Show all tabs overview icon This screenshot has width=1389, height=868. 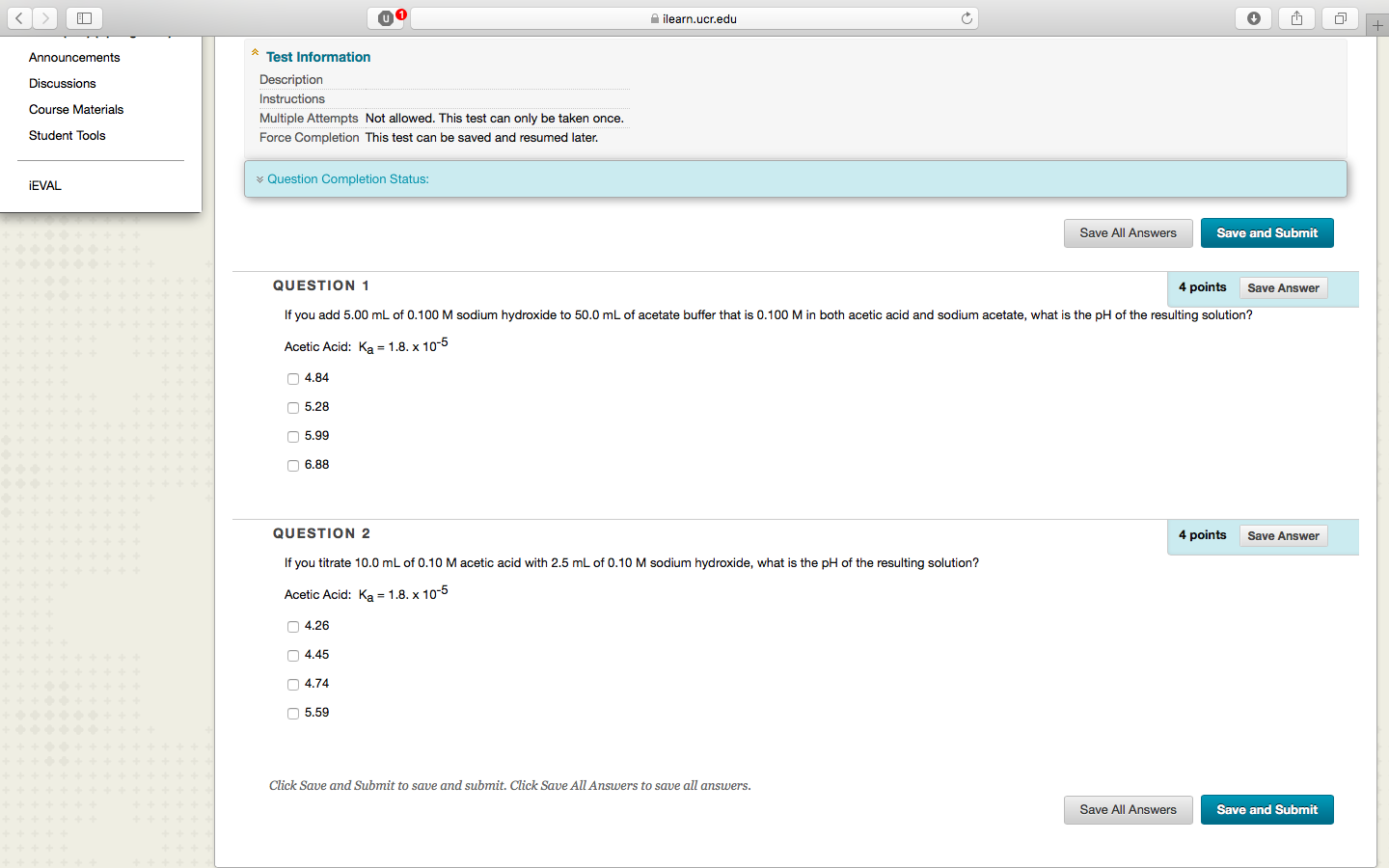click(x=1340, y=18)
